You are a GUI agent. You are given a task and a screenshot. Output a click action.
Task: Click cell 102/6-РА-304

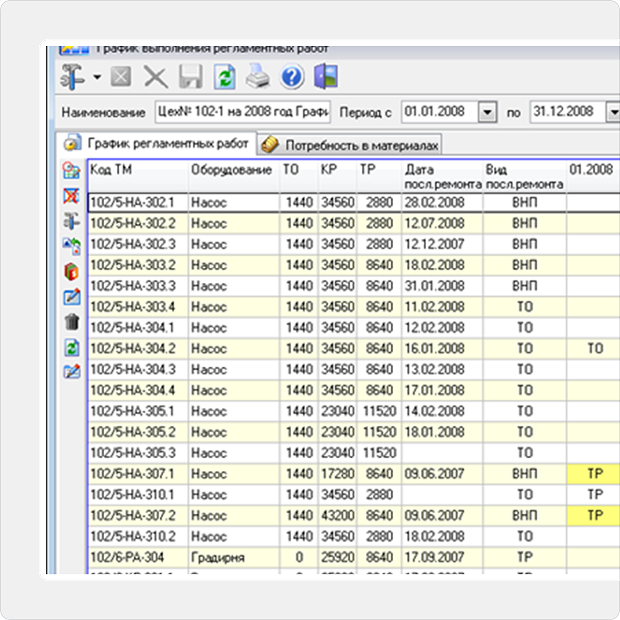[138, 558]
